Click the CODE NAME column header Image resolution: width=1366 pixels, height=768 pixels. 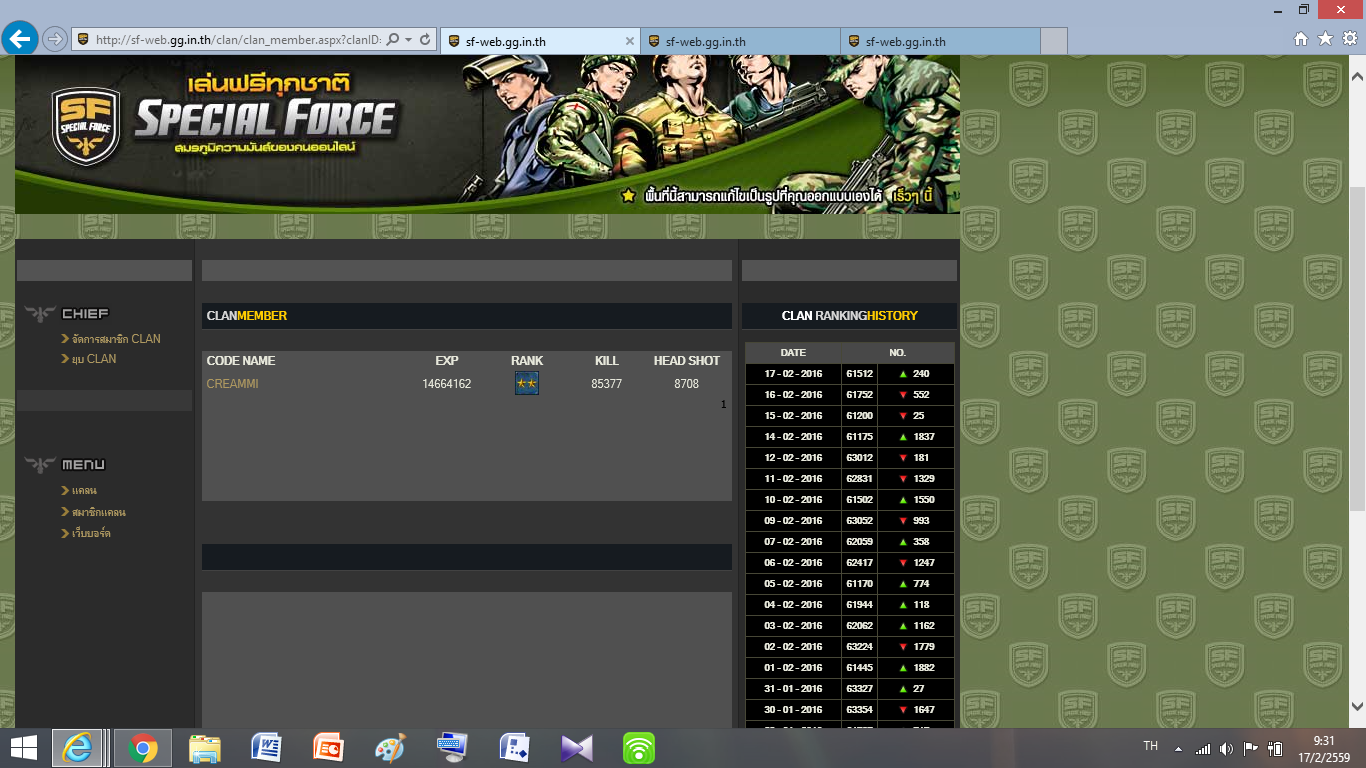pos(241,361)
